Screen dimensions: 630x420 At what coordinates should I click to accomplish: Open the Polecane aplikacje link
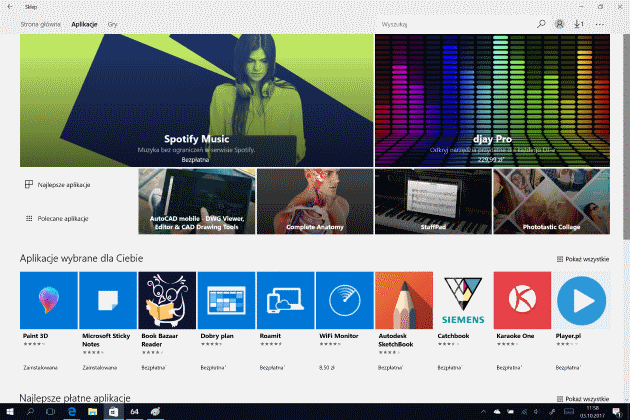(x=63, y=219)
